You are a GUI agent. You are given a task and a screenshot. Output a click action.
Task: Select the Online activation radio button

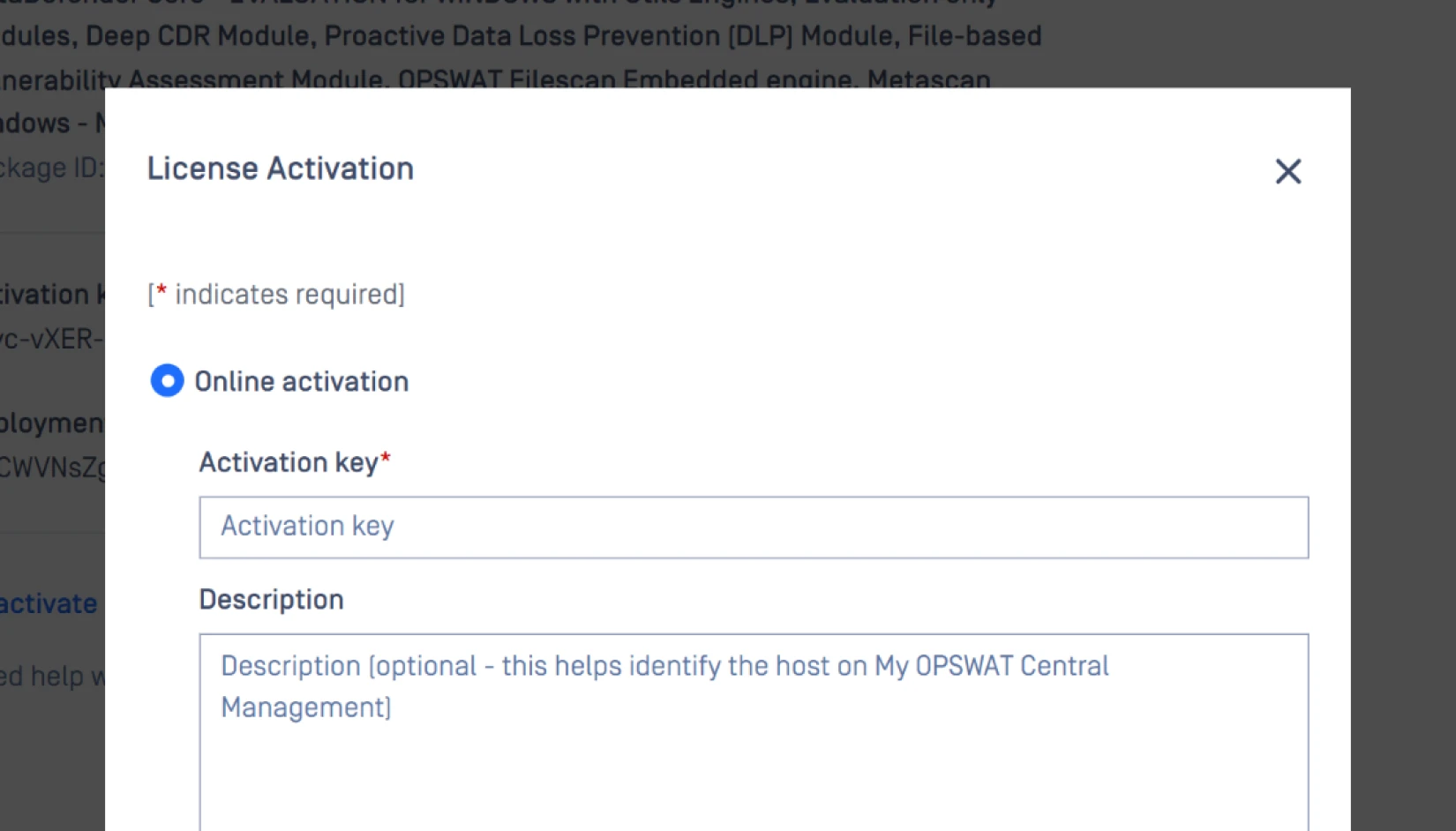click(167, 381)
